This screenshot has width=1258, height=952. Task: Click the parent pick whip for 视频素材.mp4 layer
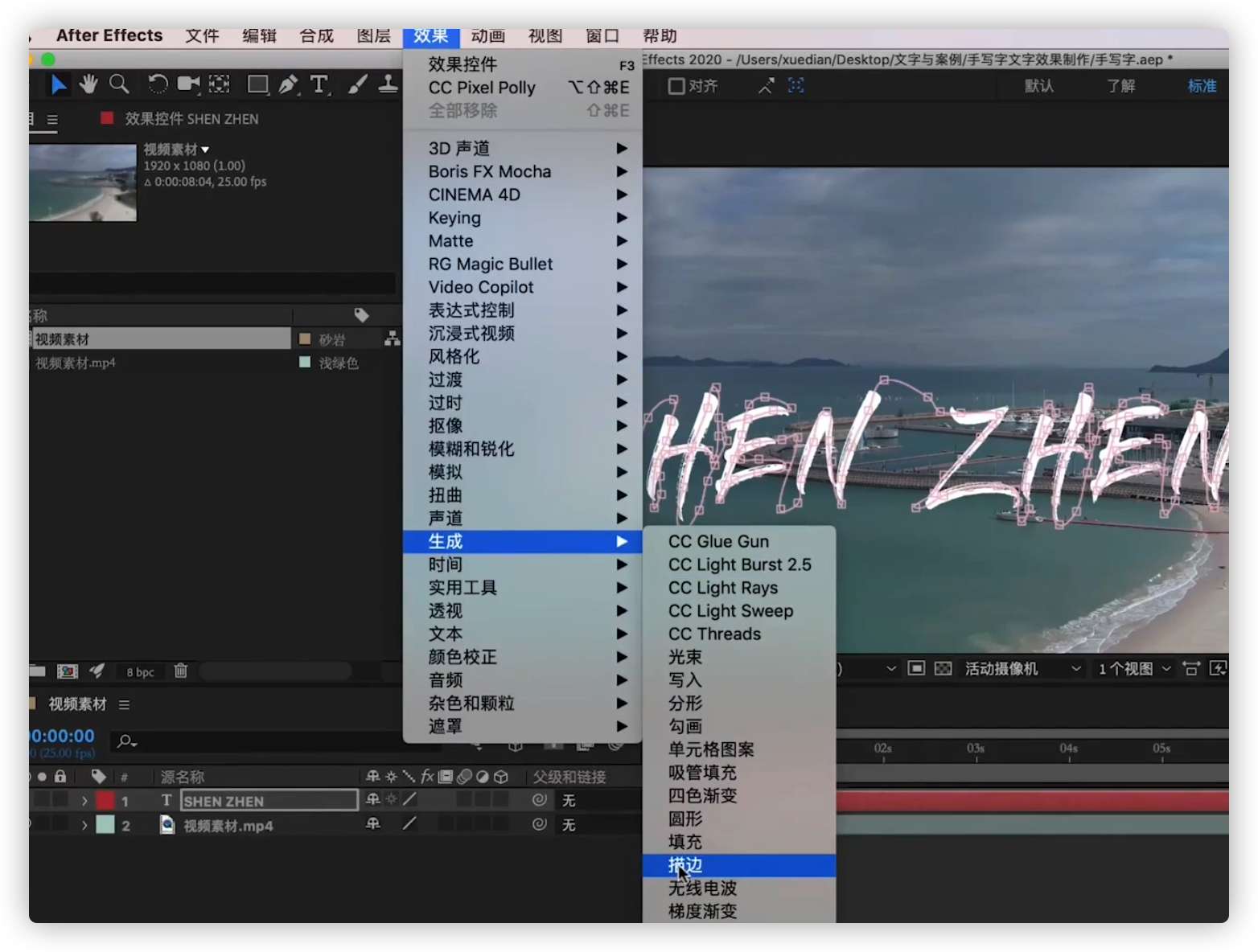540,824
